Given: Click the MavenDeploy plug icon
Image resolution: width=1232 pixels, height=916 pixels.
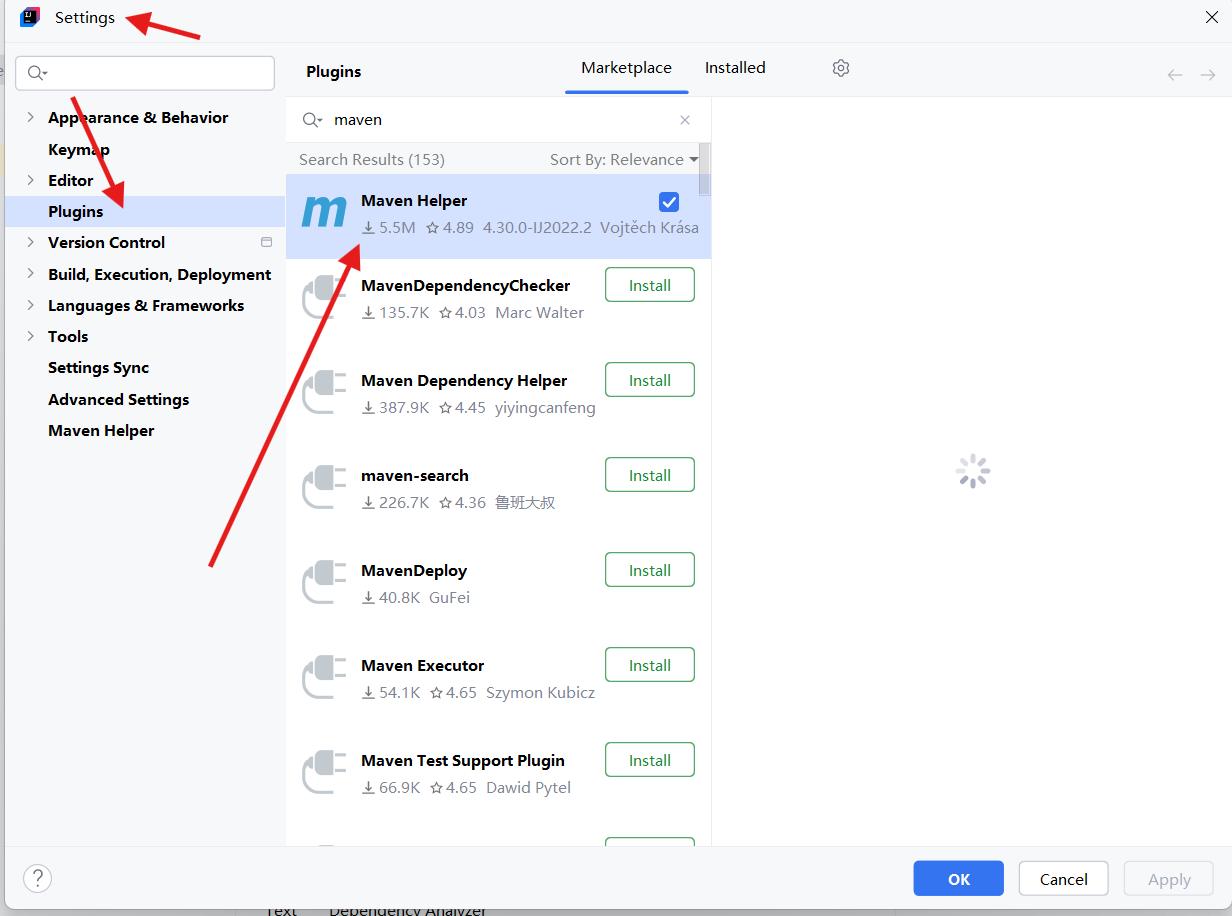Looking at the screenshot, I should (x=324, y=583).
